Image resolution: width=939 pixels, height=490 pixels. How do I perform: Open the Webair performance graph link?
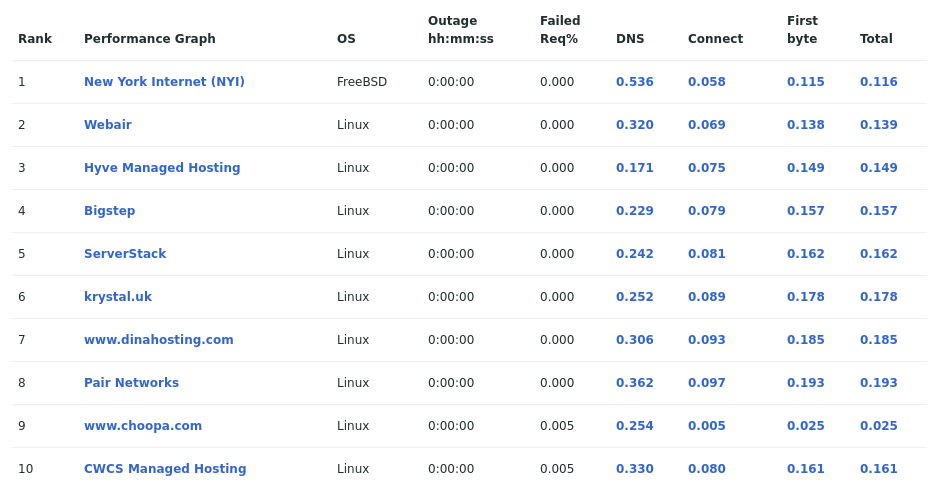pyautogui.click(x=108, y=125)
